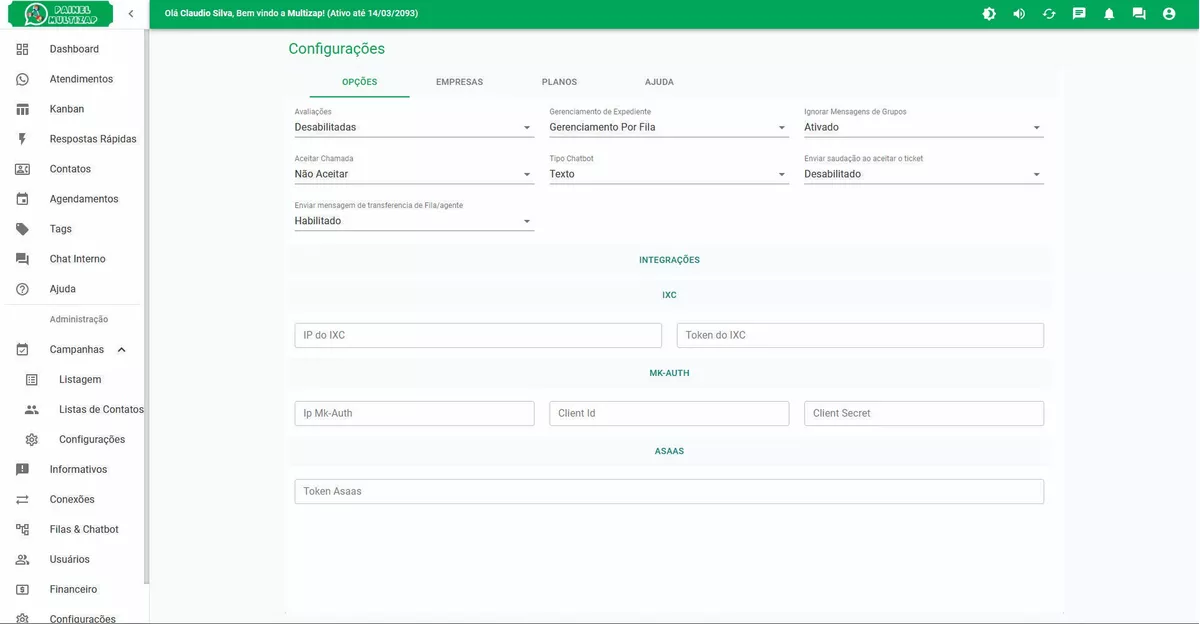The image size is (1200, 624).
Task: Switch to the Empresas tab
Action: [460, 82]
